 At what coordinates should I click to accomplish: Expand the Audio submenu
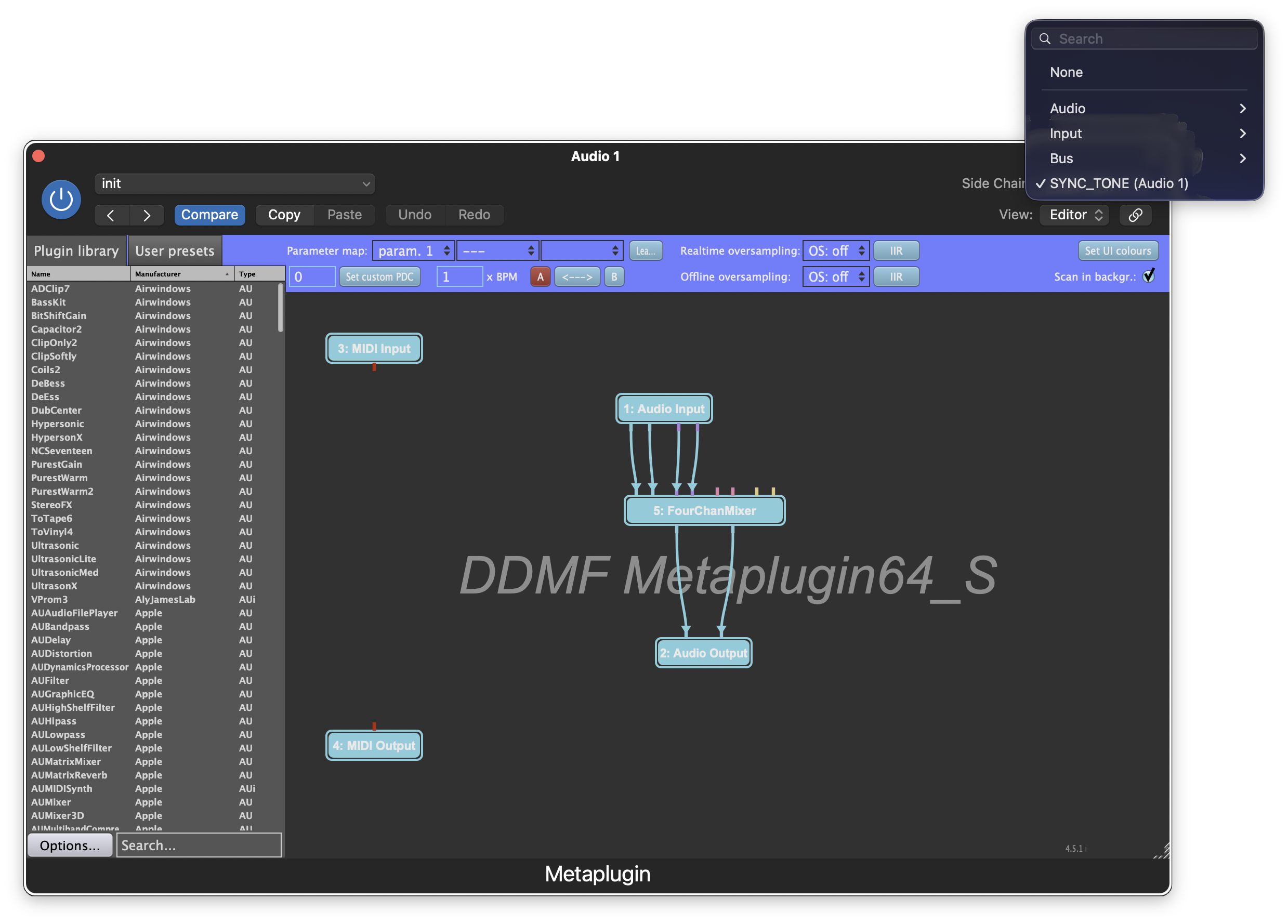(x=1145, y=109)
